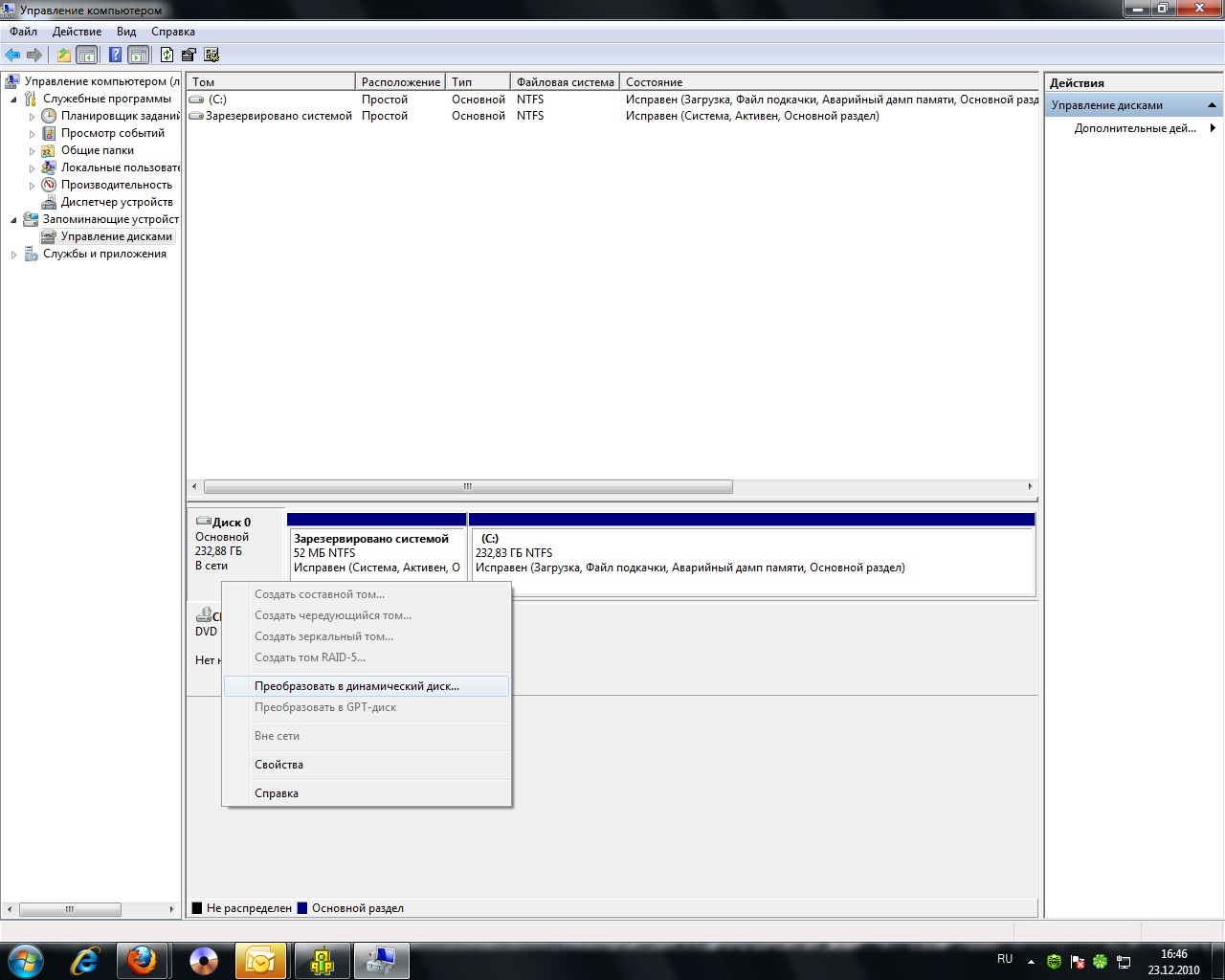Click the Windows Start orb
Viewport: 1225px width, 980px height.
tap(26, 959)
